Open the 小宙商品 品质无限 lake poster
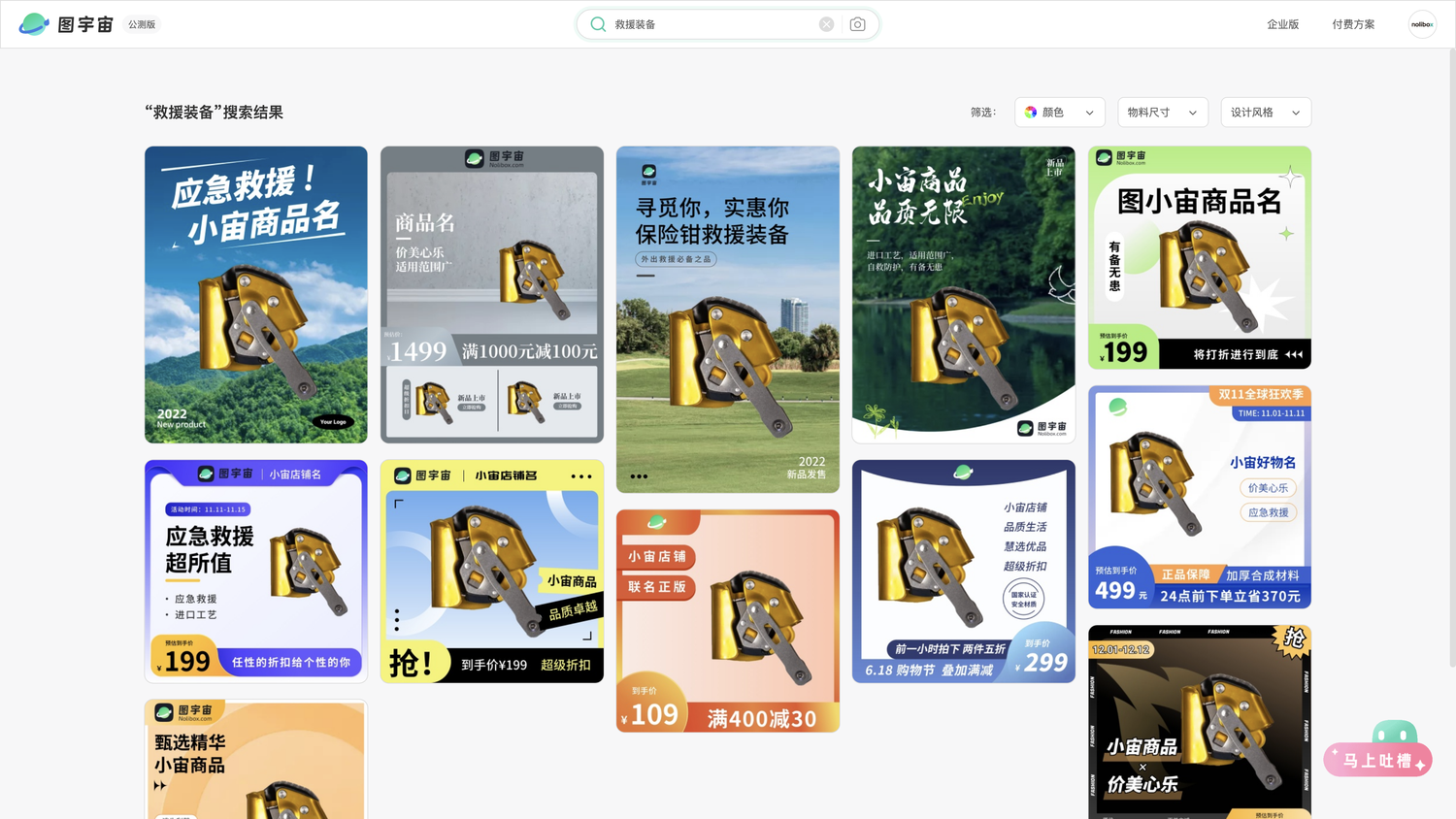 coord(964,295)
